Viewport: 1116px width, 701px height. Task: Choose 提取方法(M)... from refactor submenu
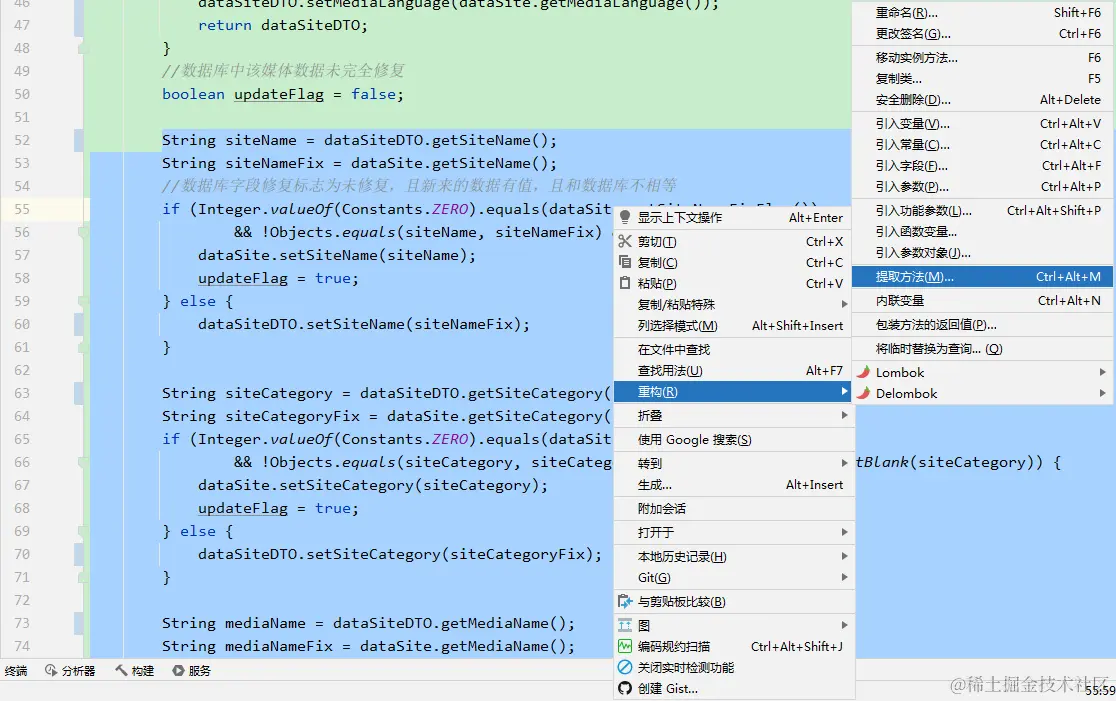coord(984,277)
